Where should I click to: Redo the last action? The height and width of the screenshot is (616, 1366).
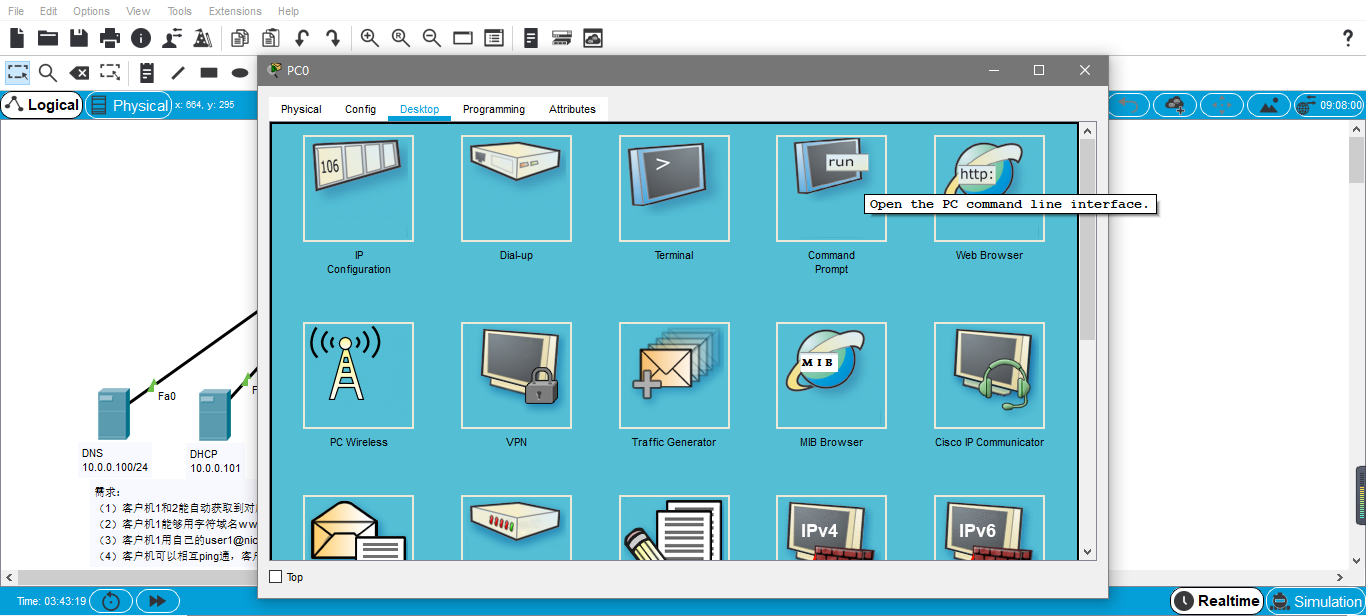click(x=333, y=38)
